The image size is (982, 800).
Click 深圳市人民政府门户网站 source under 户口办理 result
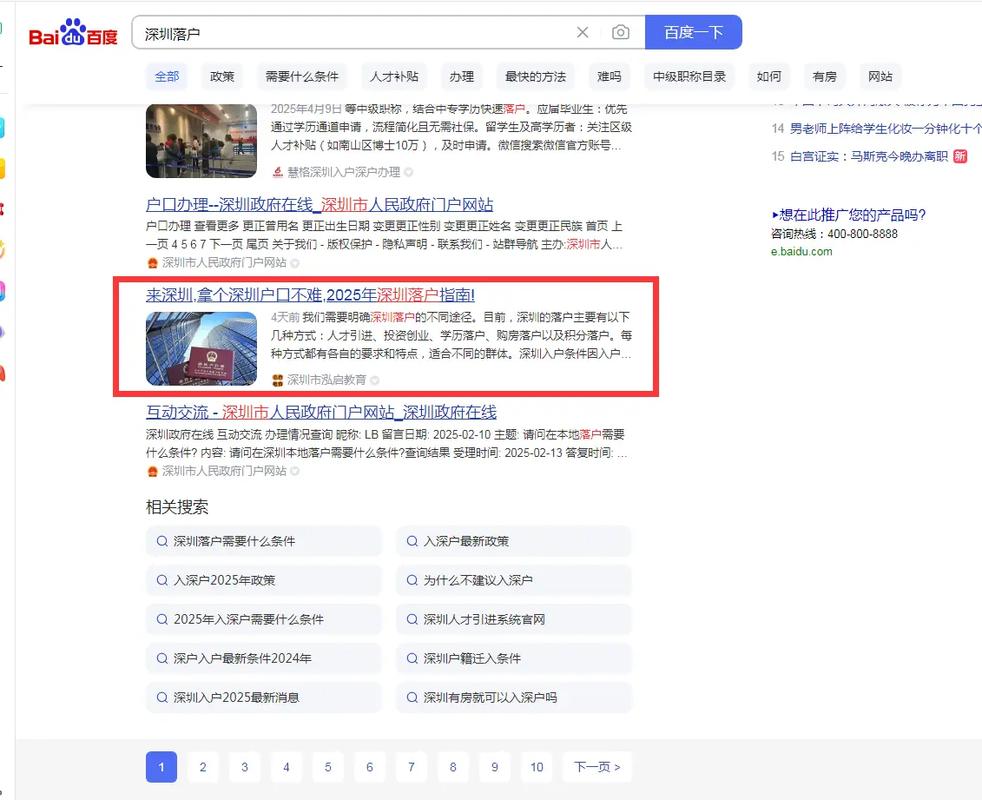[x=224, y=262]
